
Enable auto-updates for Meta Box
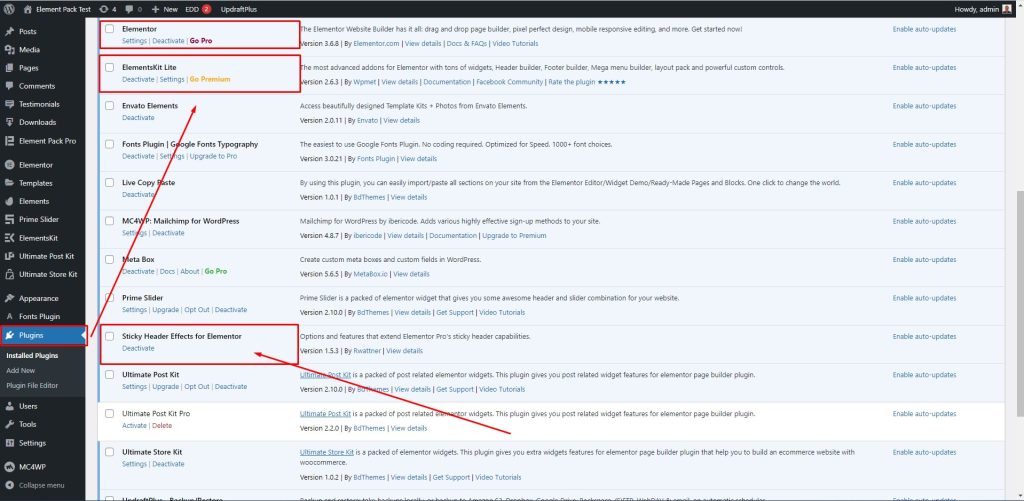[924, 259]
